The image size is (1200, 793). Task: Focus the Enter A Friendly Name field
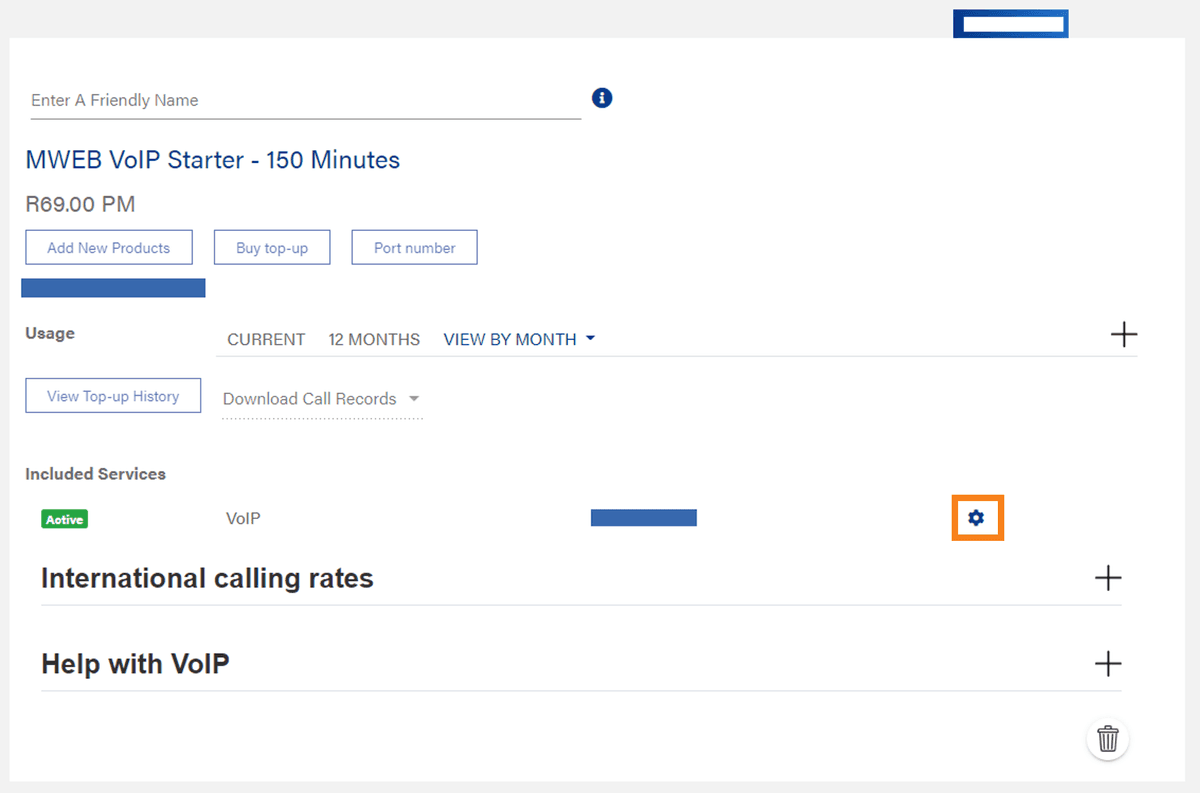tap(306, 100)
